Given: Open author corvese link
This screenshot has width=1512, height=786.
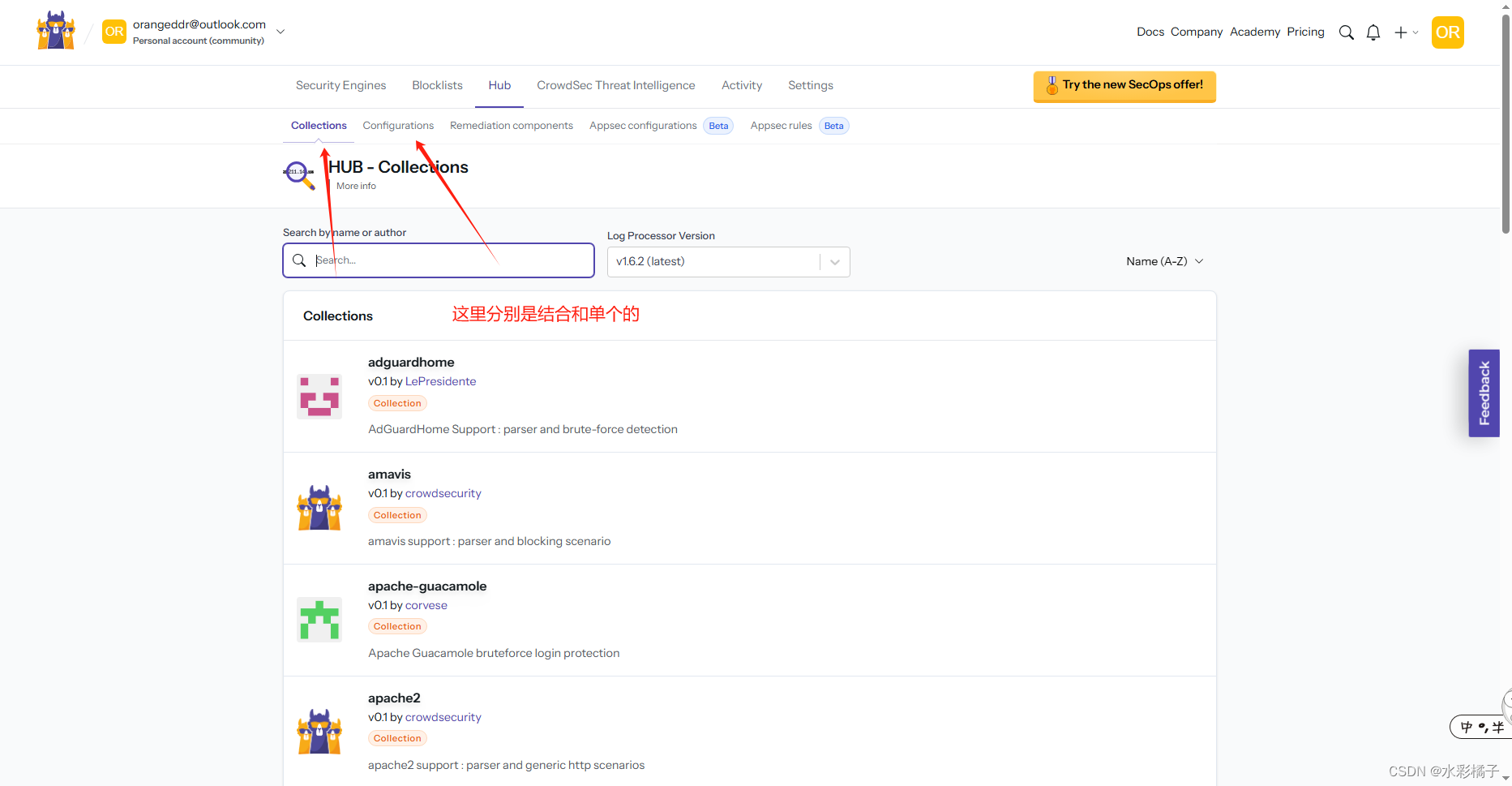Looking at the screenshot, I should (x=426, y=605).
